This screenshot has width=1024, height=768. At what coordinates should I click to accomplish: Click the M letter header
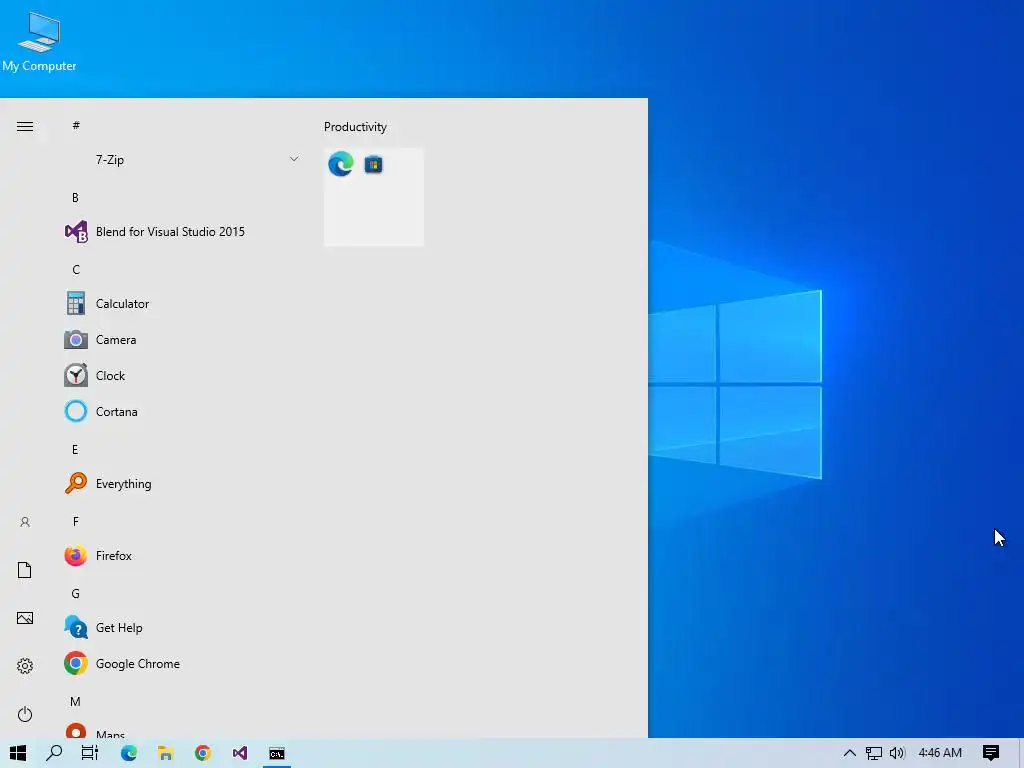pos(76,701)
